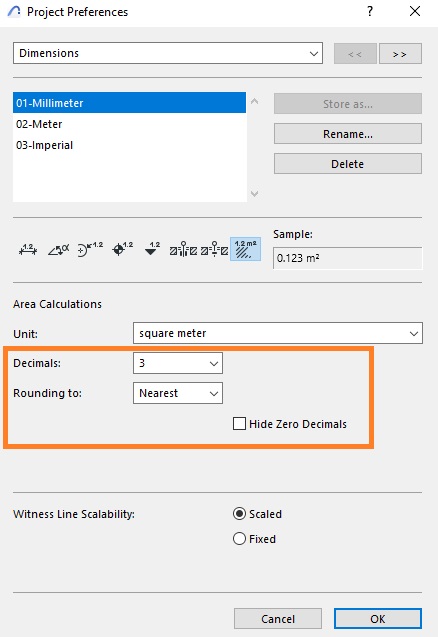Choose Fixed witness line scalability
The width and height of the screenshot is (438, 637).
239,539
